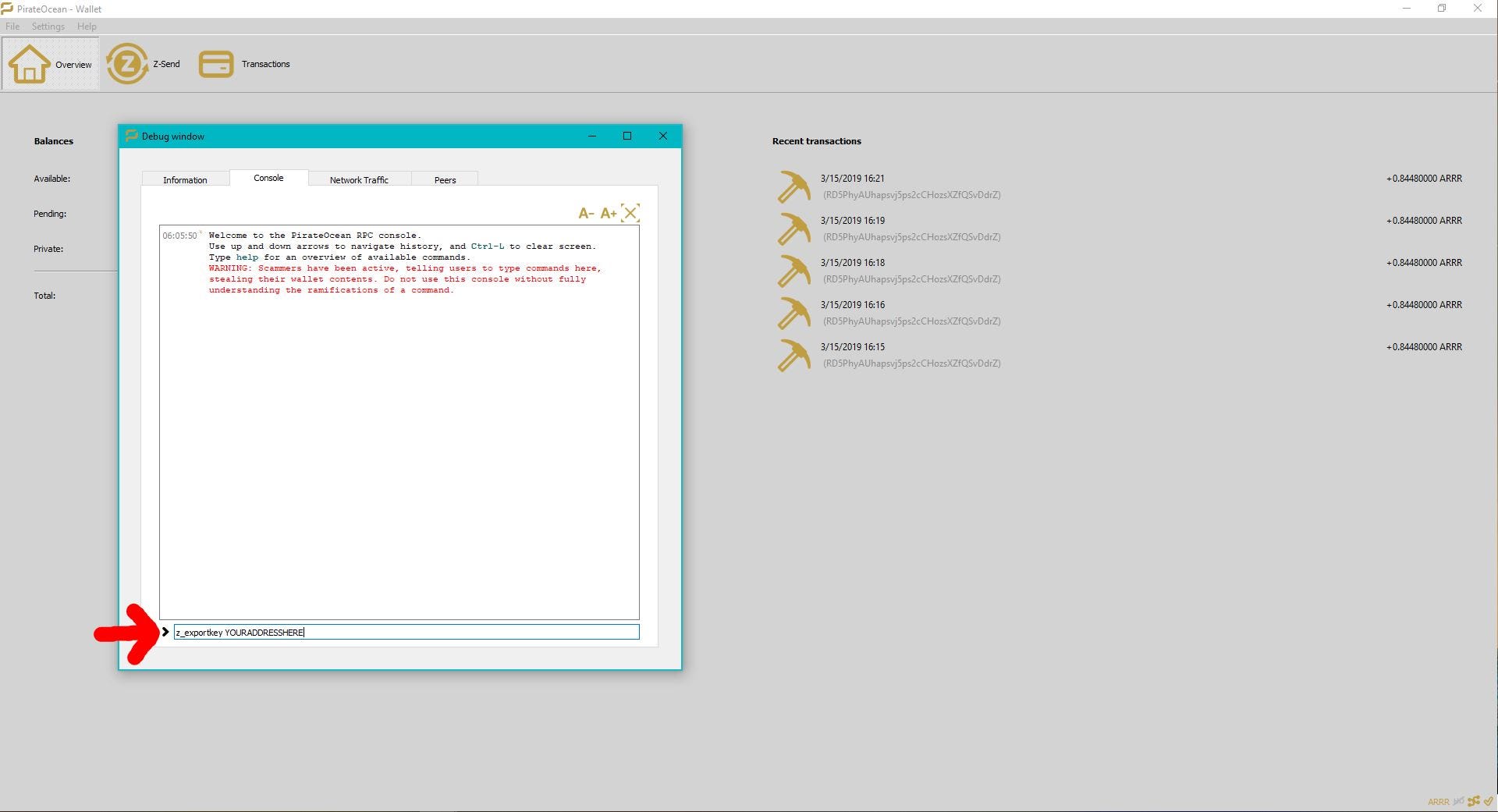Image resolution: width=1498 pixels, height=812 pixels.
Task: Click the ARRR amount of the 16:16 transaction
Action: click(1424, 305)
